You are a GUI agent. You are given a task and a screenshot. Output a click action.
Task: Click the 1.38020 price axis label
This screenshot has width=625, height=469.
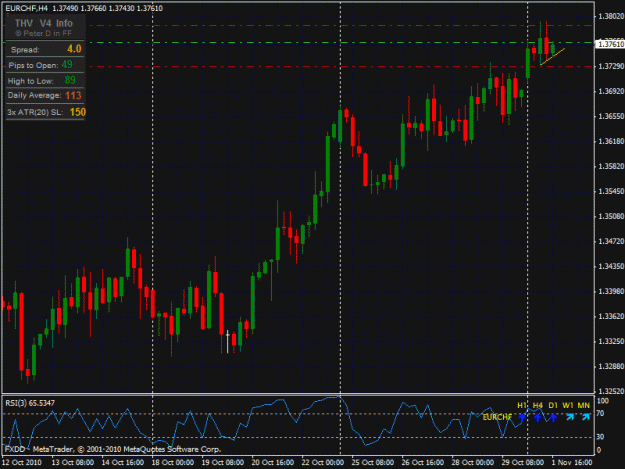pyautogui.click(x=611, y=16)
